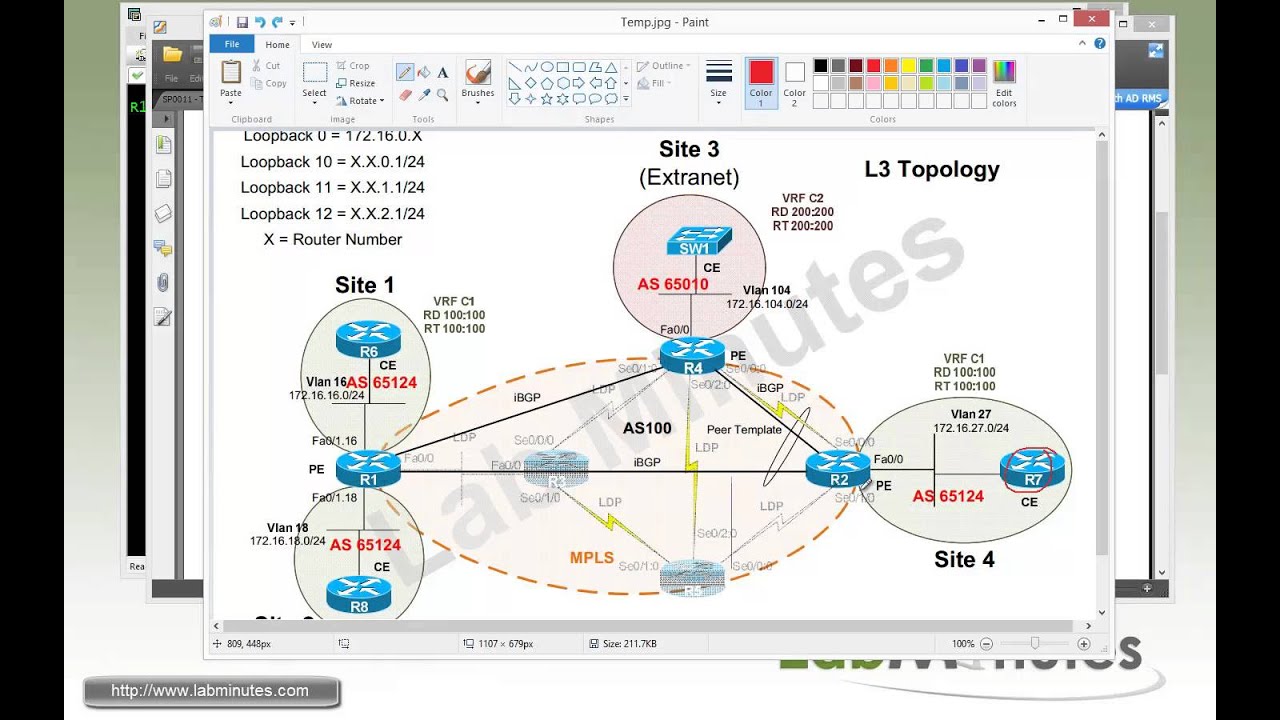Viewport: 1280px width, 720px height.
Task: Open Paint help with question mark icon
Action: (1100, 44)
